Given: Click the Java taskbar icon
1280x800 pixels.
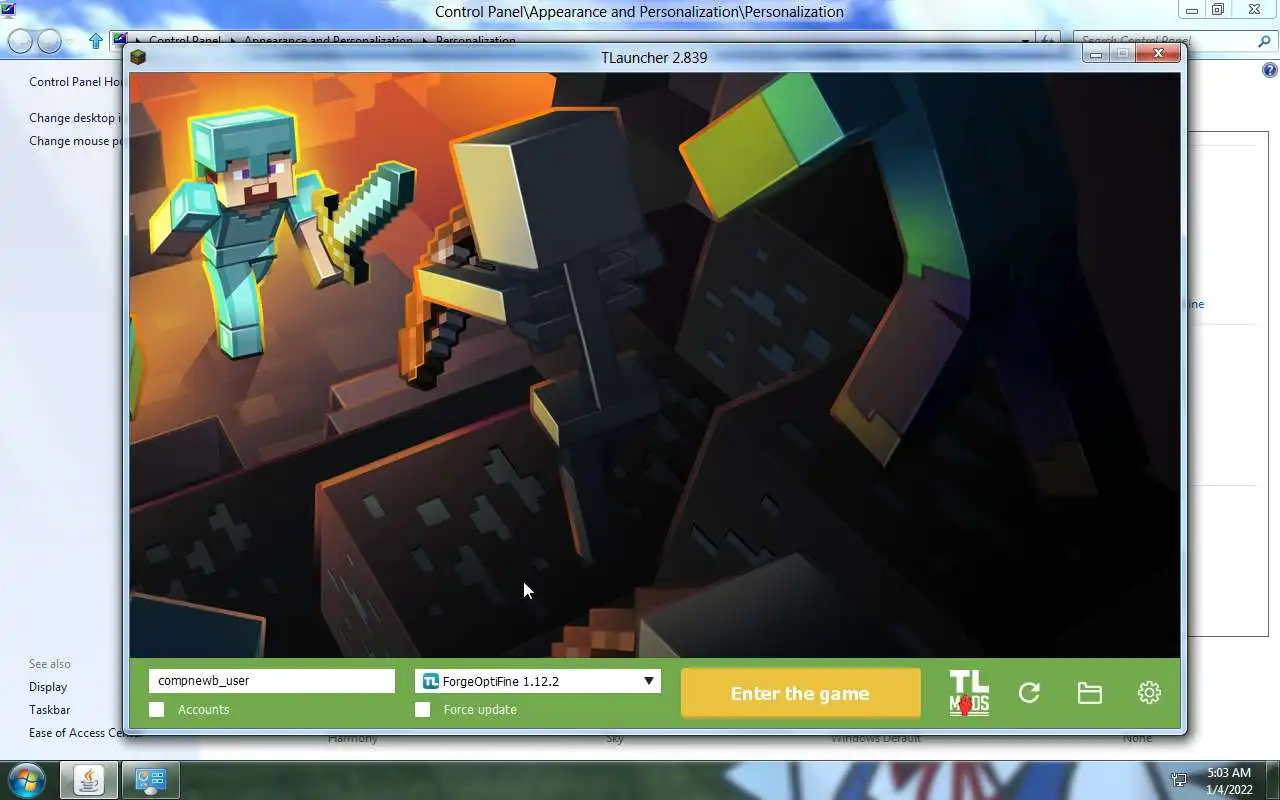Looking at the screenshot, I should [x=89, y=780].
